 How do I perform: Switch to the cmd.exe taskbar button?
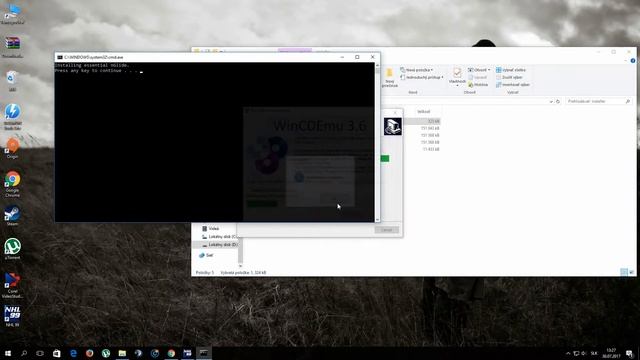click(x=204, y=353)
